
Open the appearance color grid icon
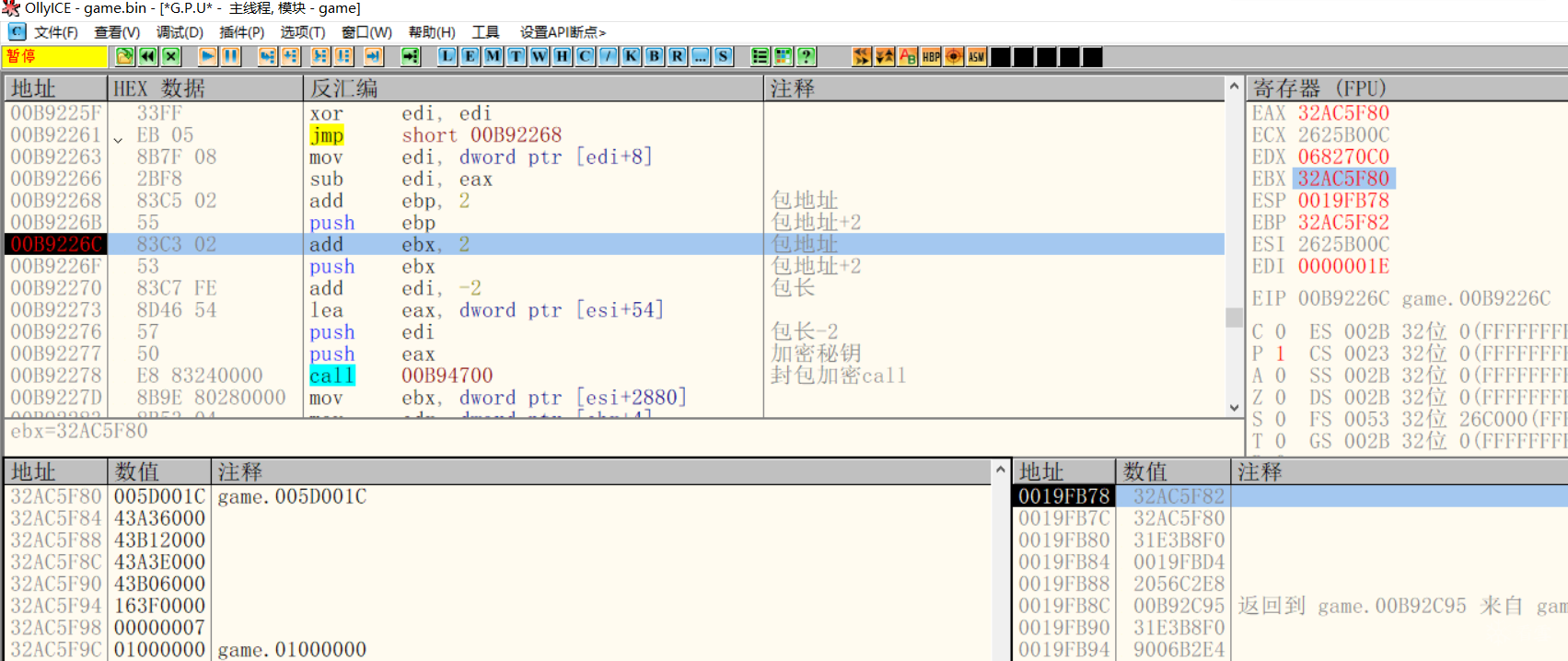click(784, 56)
